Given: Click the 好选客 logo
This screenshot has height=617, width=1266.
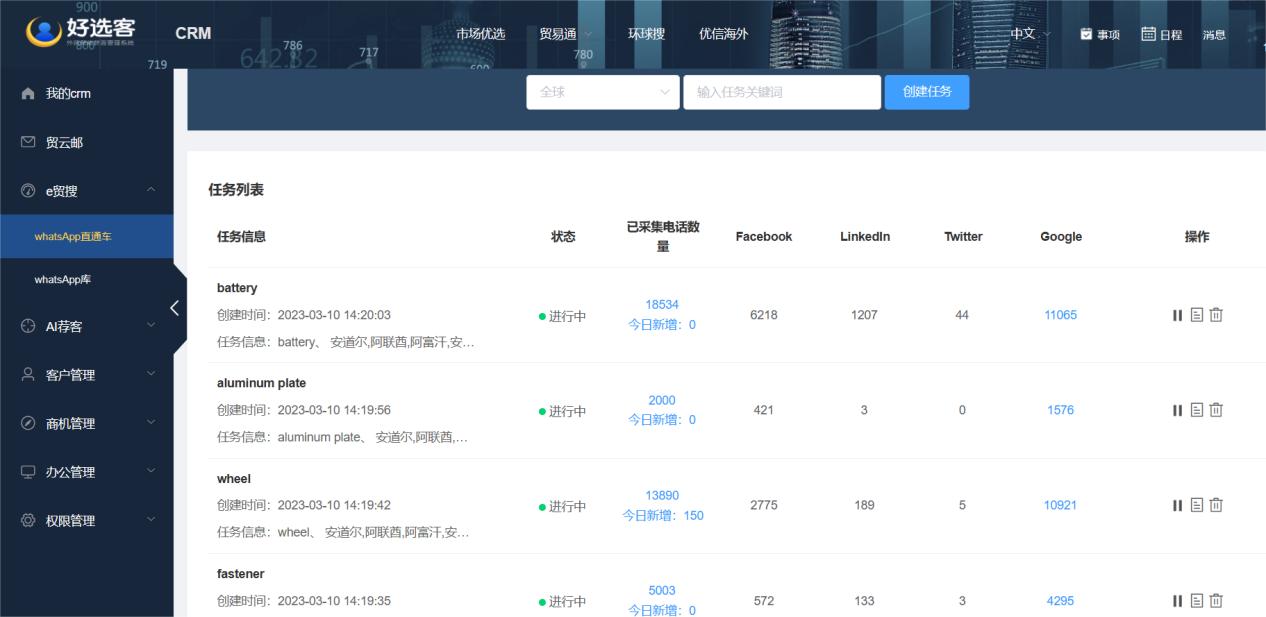Looking at the screenshot, I should click(x=82, y=32).
